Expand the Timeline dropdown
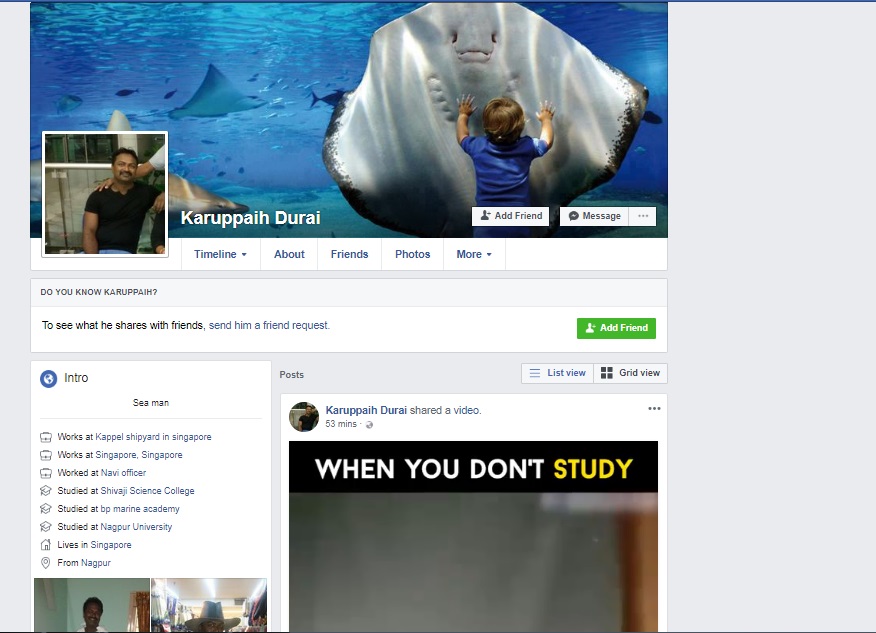The image size is (876, 633). pyautogui.click(x=220, y=254)
